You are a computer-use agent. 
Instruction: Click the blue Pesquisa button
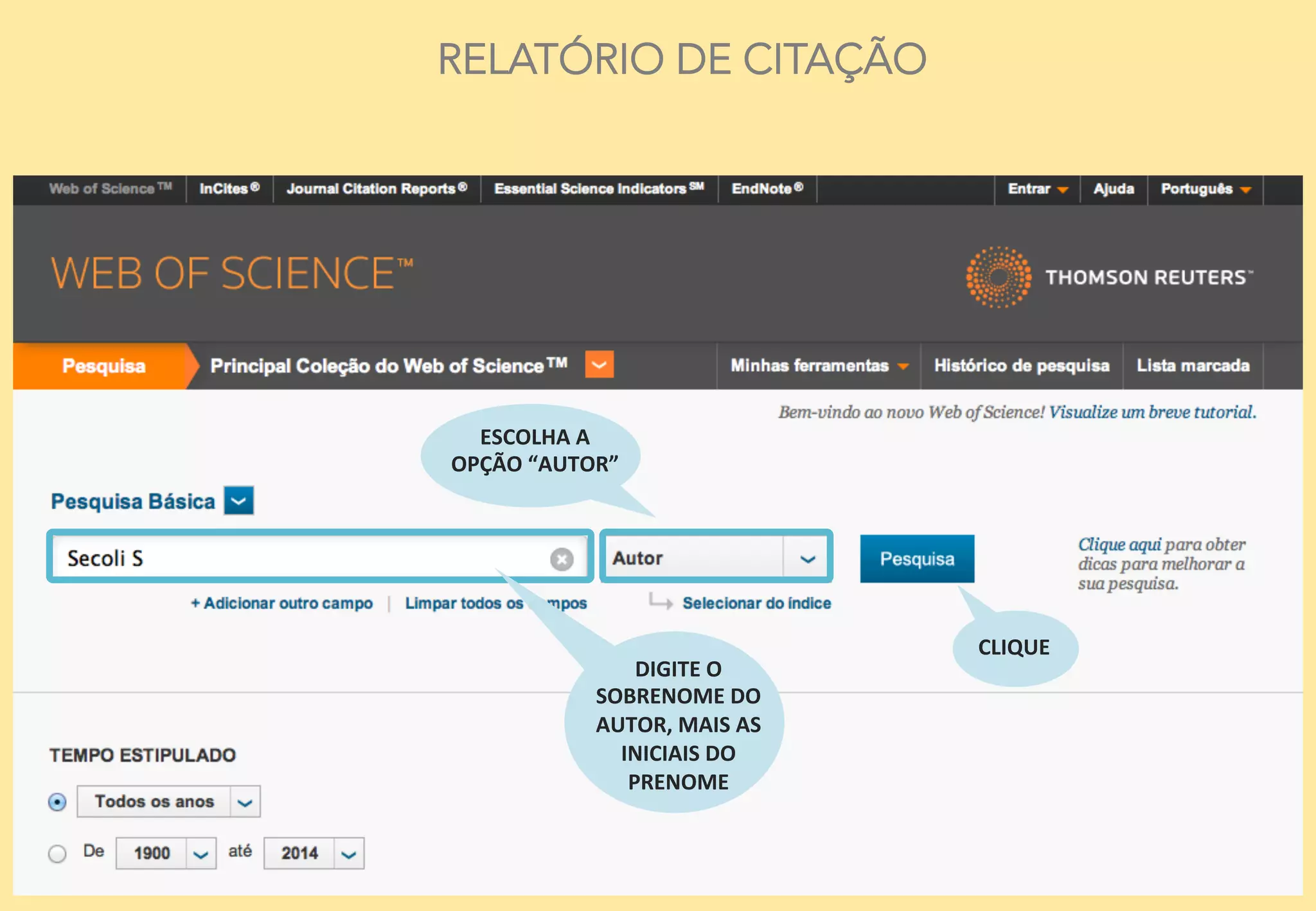(x=917, y=559)
